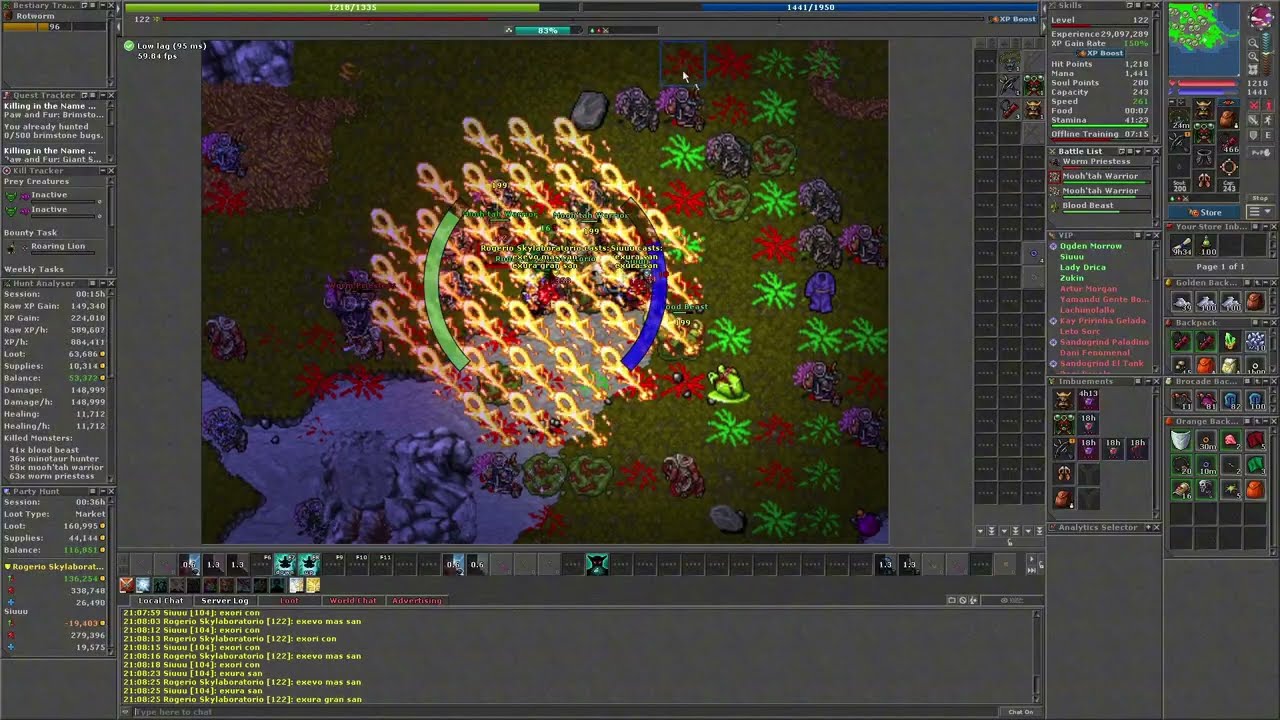Collapse the Skills panel
This screenshot has width=1280, height=720.
tap(1149, 5)
